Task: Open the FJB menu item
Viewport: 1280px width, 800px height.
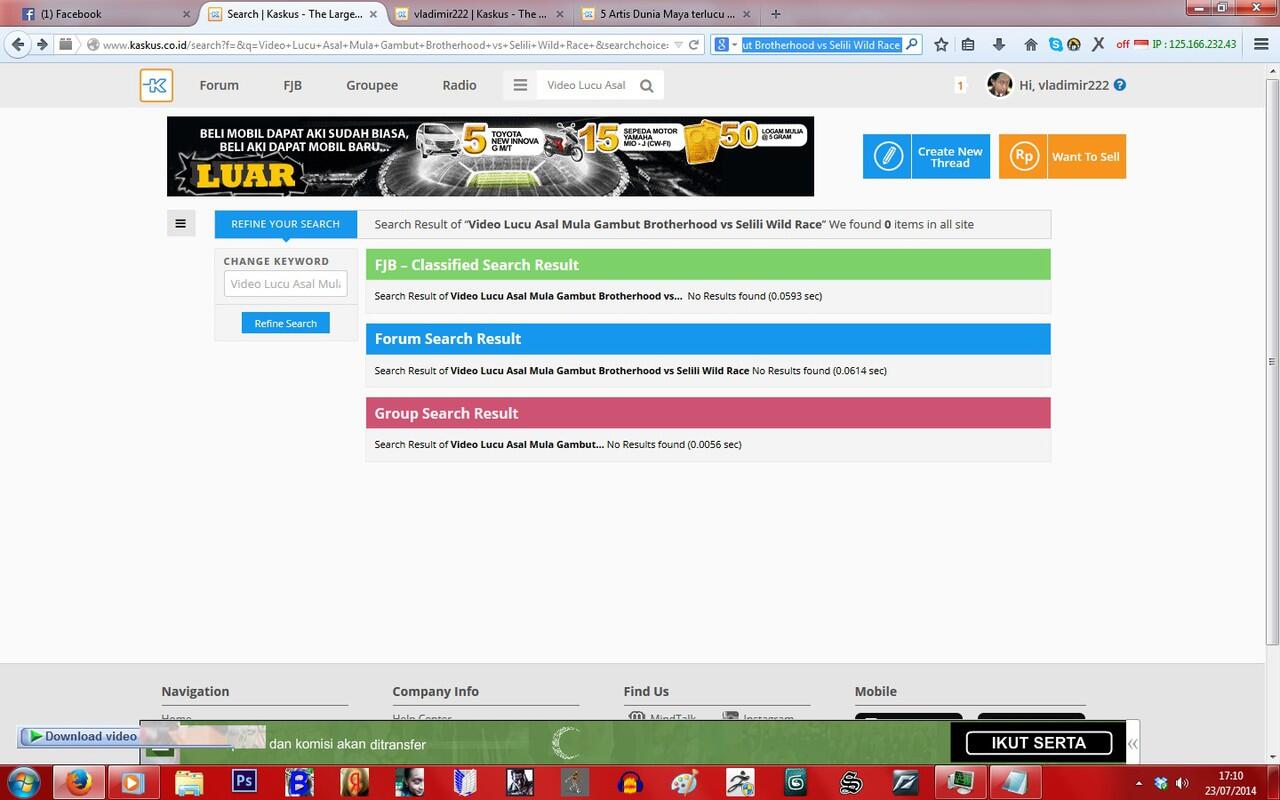Action: tap(292, 85)
